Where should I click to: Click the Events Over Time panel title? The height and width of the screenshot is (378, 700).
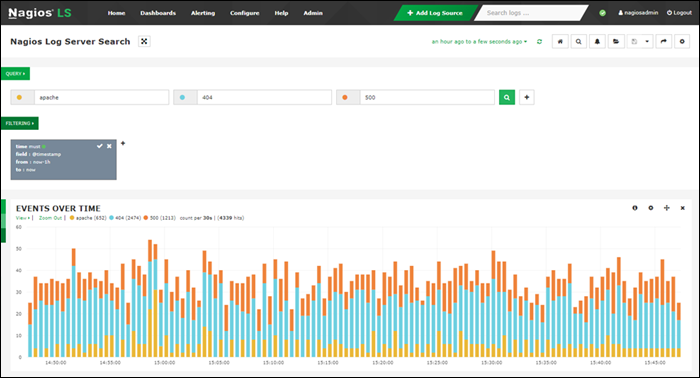coord(58,208)
